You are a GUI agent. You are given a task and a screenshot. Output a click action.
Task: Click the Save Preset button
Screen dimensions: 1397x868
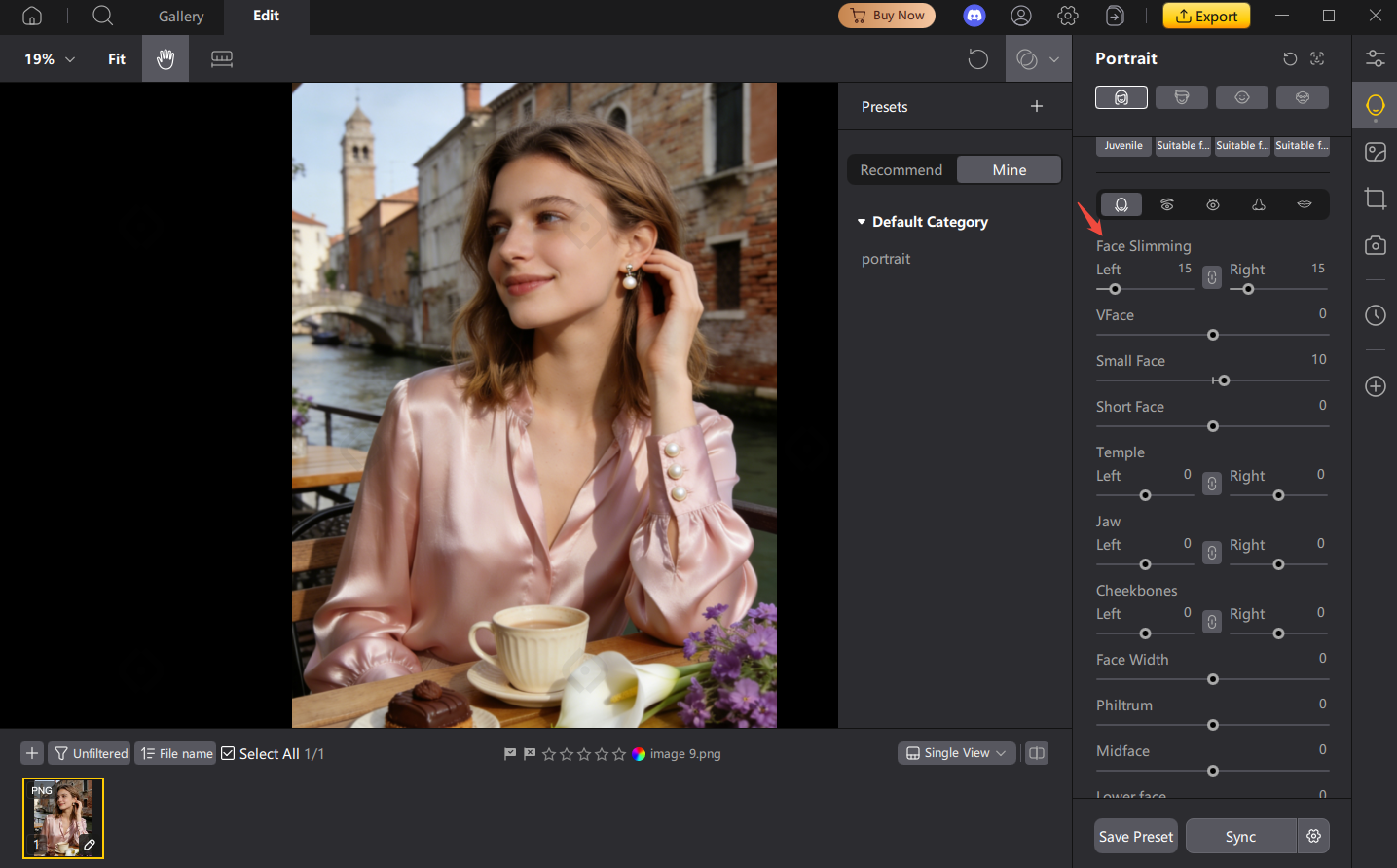pos(1135,835)
